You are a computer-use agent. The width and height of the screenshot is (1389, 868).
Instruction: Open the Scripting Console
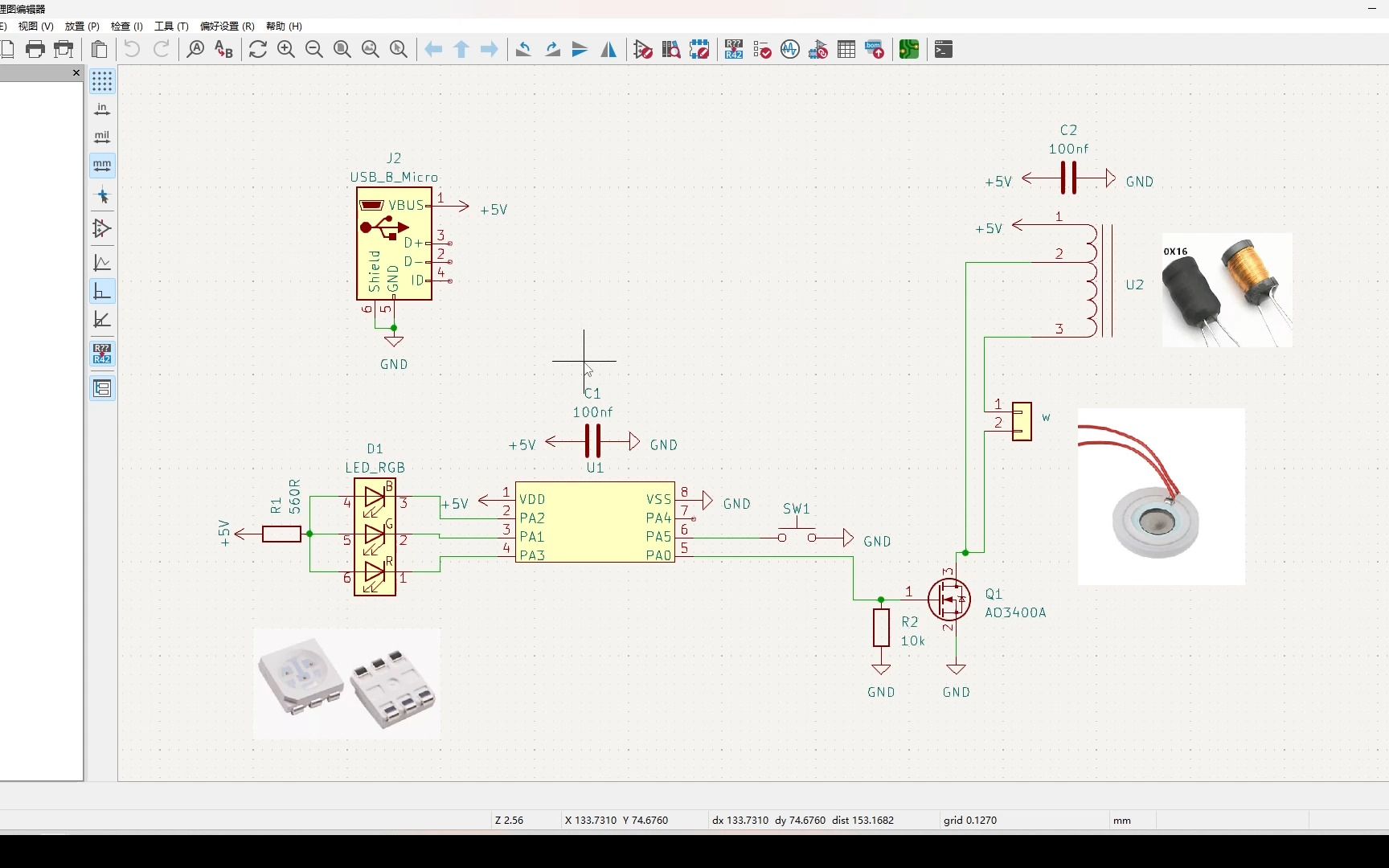coord(944,50)
